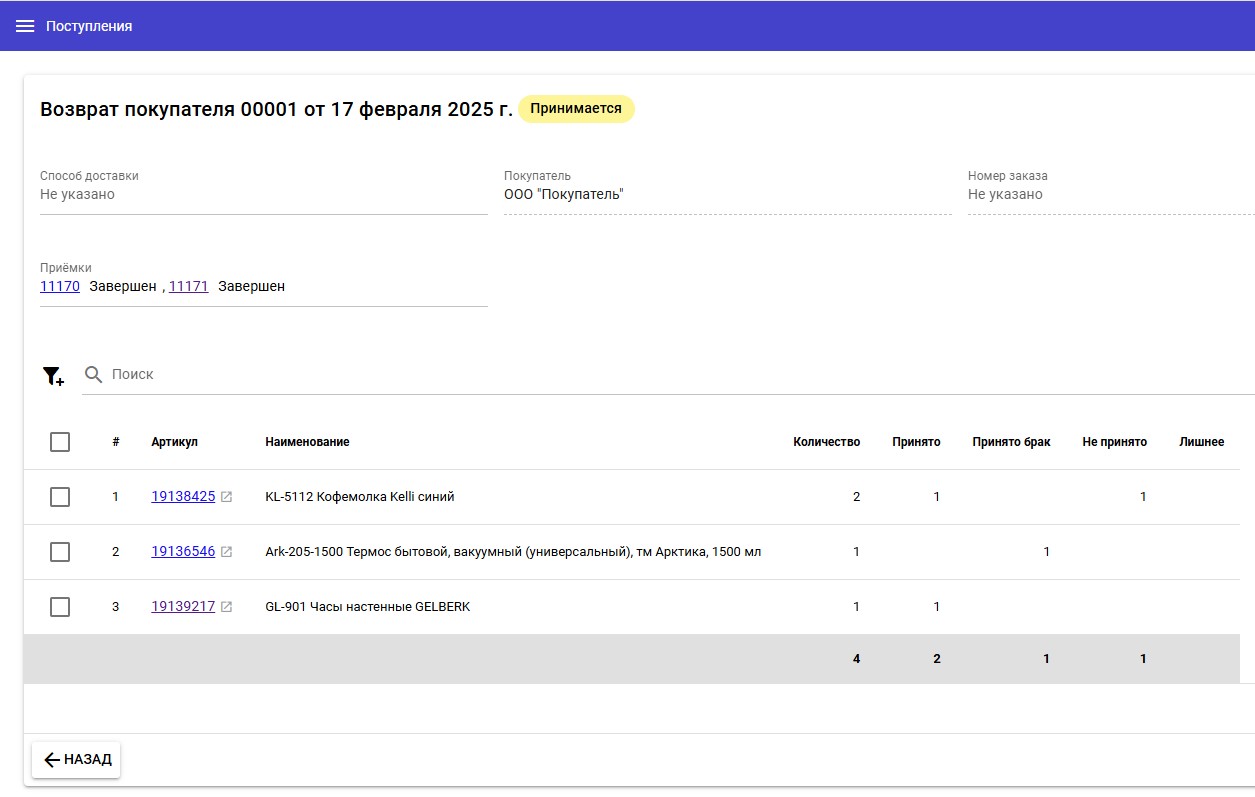The image size is (1255, 797).
Task: Click the add filter icon
Action: coord(53,376)
